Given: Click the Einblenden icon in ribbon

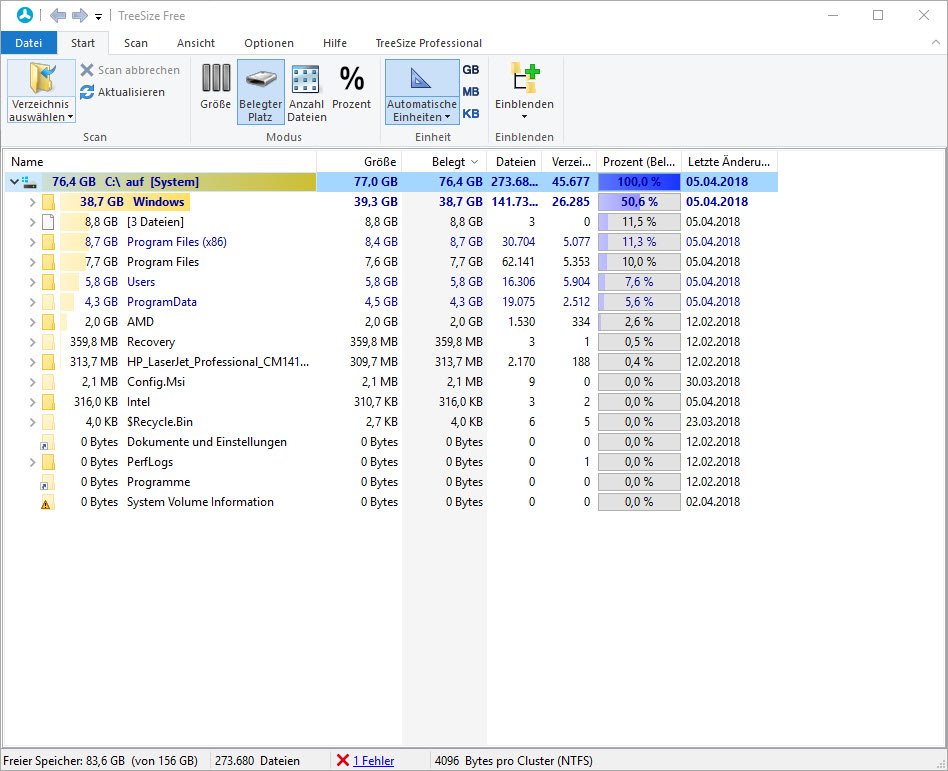Looking at the screenshot, I should point(524,79).
